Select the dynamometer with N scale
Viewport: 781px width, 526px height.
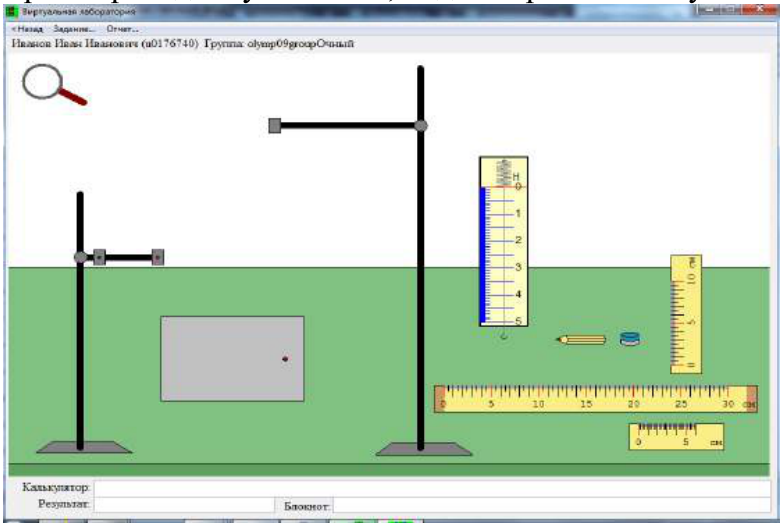click(x=504, y=242)
